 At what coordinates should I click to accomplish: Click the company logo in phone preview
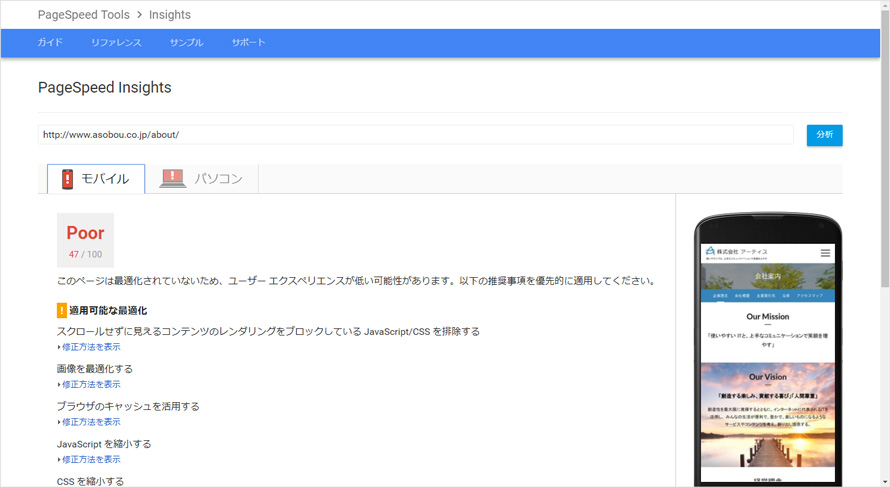pyautogui.click(x=736, y=252)
